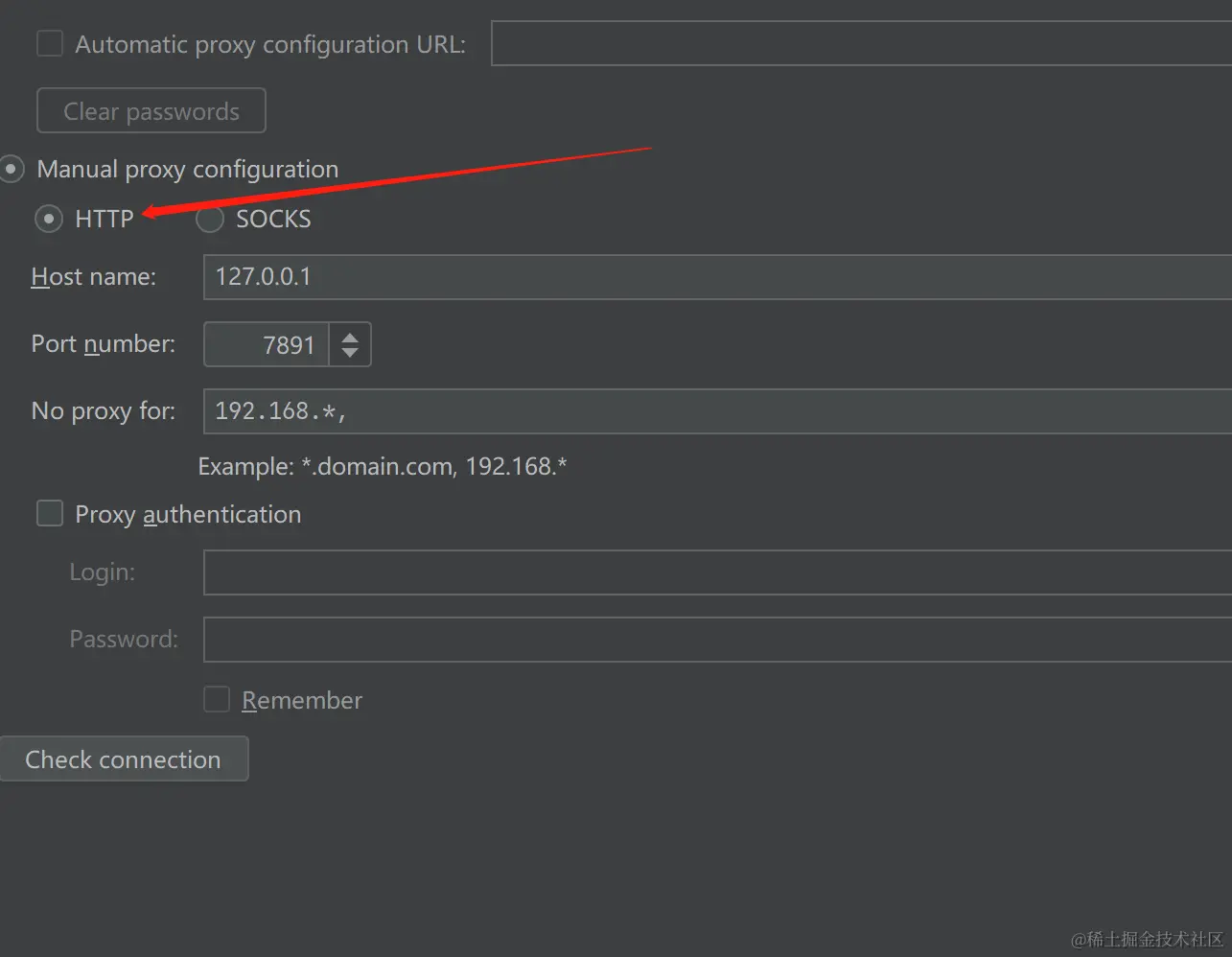The image size is (1232, 957).
Task: Click the automatic proxy configuration URL field
Action: pos(861,43)
